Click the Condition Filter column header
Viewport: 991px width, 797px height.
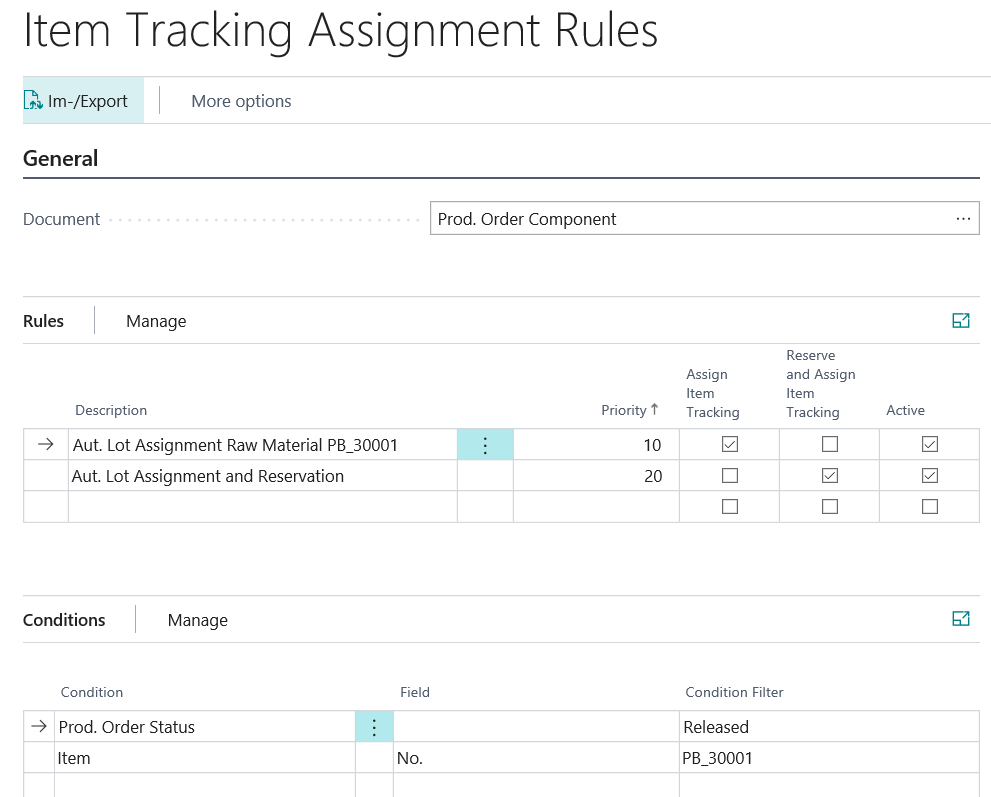coord(734,692)
